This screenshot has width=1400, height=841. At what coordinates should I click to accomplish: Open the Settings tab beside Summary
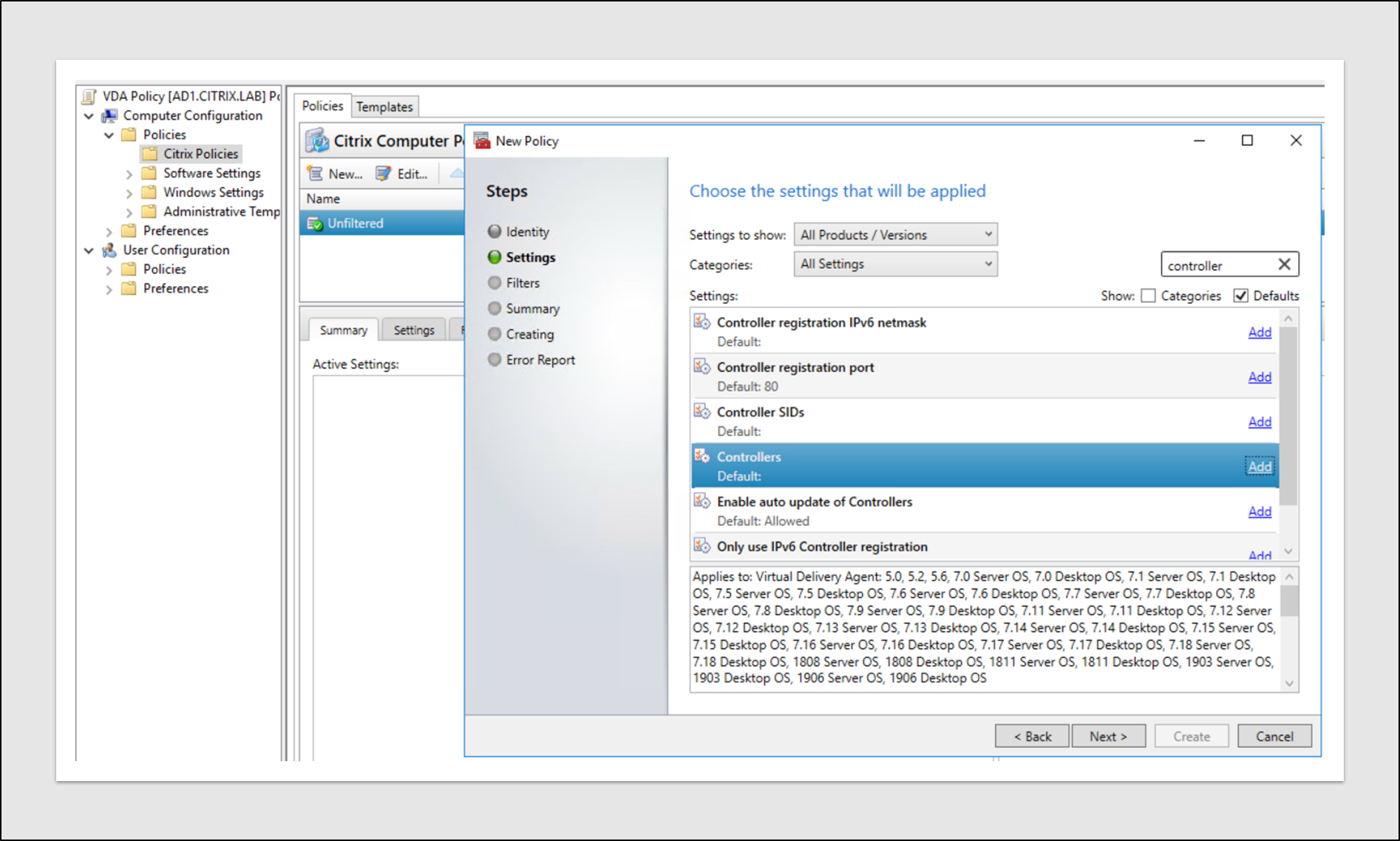(414, 330)
